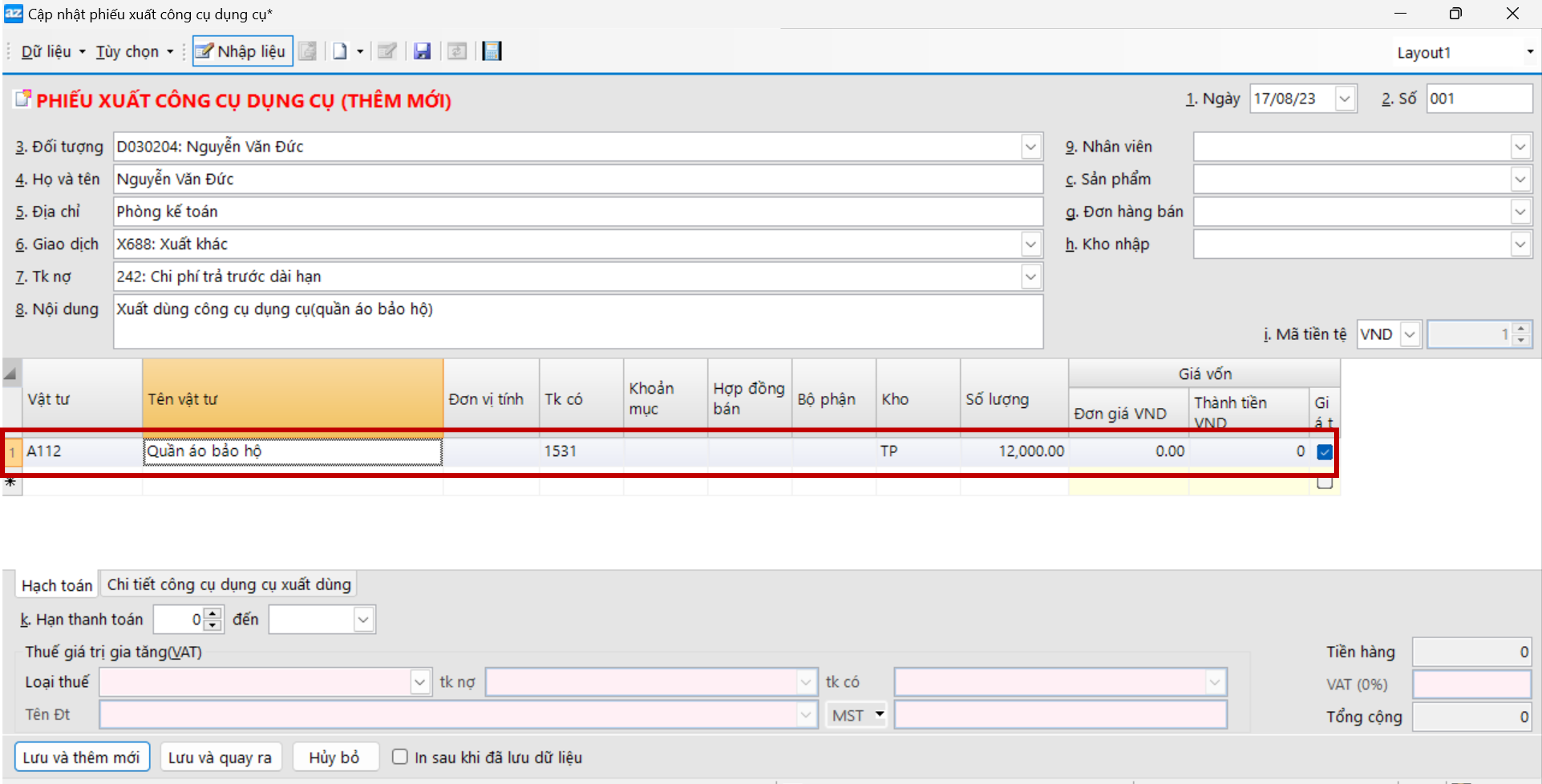
Task: Uncheck the checkbox in row A112
Action: pyautogui.click(x=1324, y=452)
